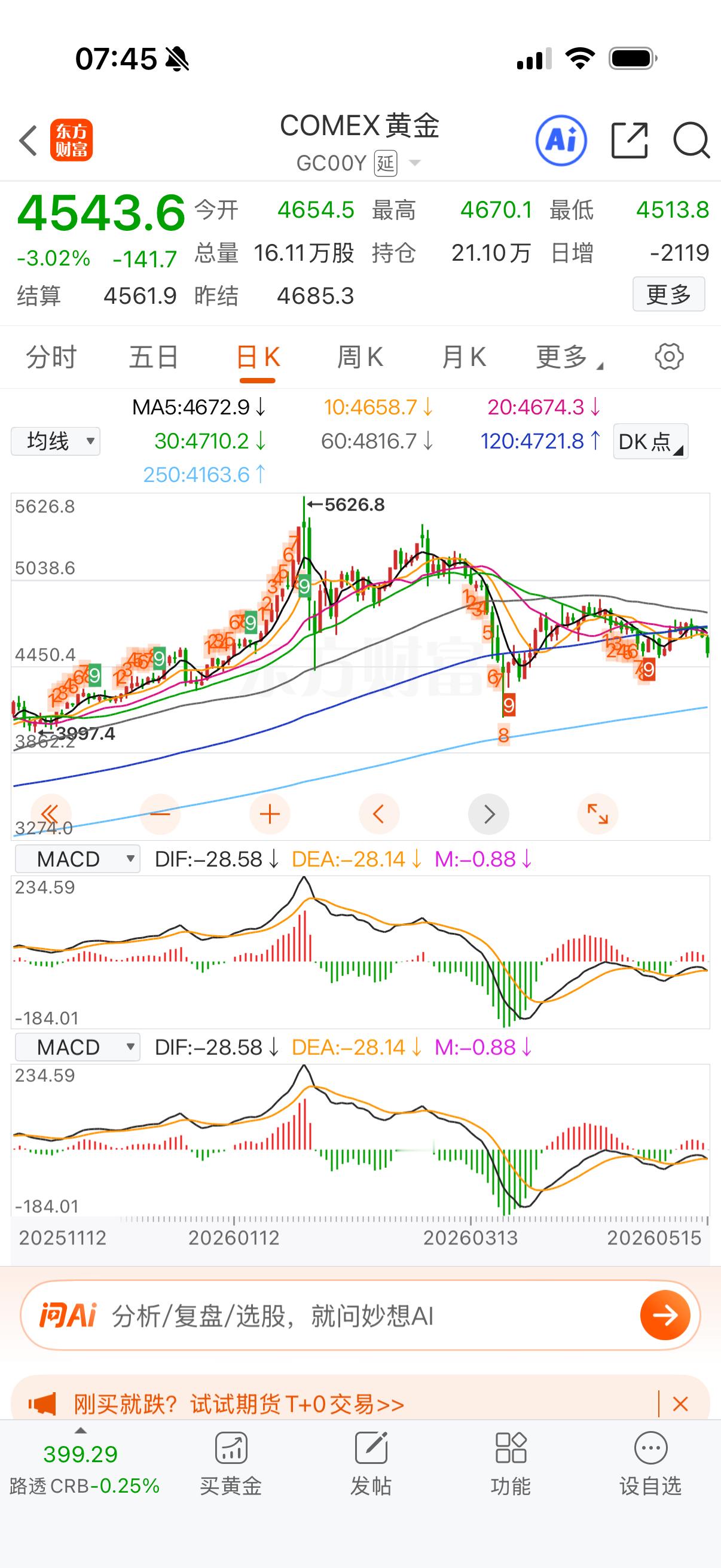Tap 更多 button for more quote data
721x1568 pixels.
tap(668, 294)
